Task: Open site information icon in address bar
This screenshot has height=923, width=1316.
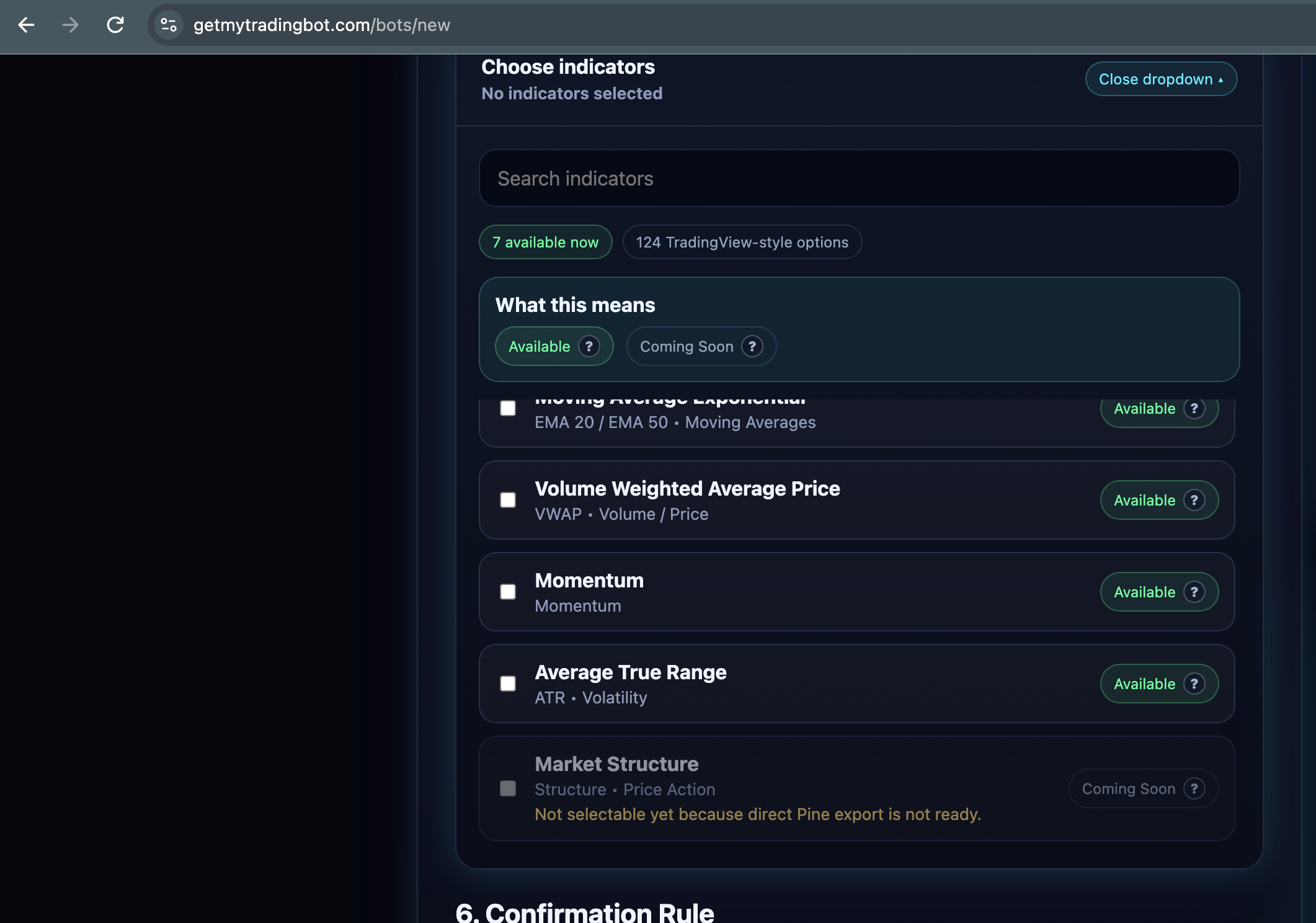Action: pos(169,25)
